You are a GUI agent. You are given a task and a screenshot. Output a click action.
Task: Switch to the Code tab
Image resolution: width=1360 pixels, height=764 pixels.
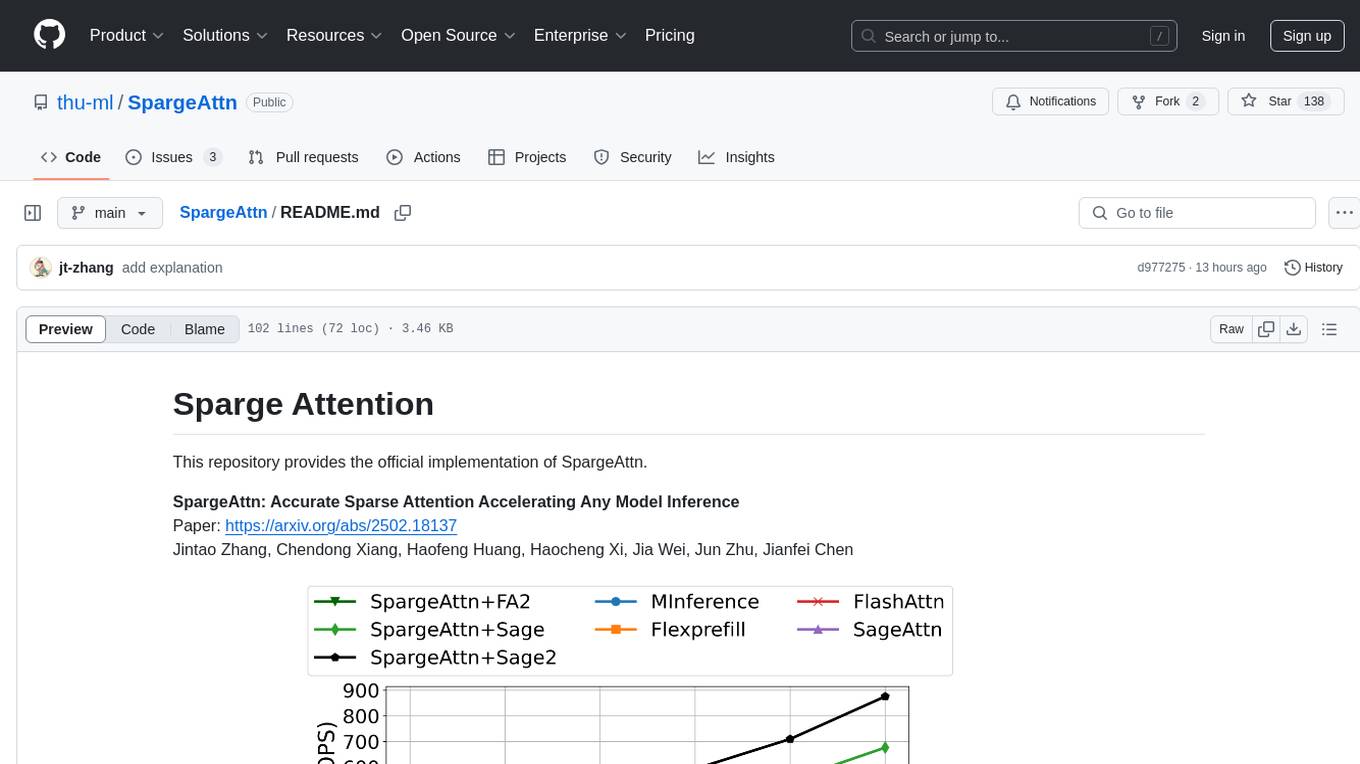click(x=71, y=157)
